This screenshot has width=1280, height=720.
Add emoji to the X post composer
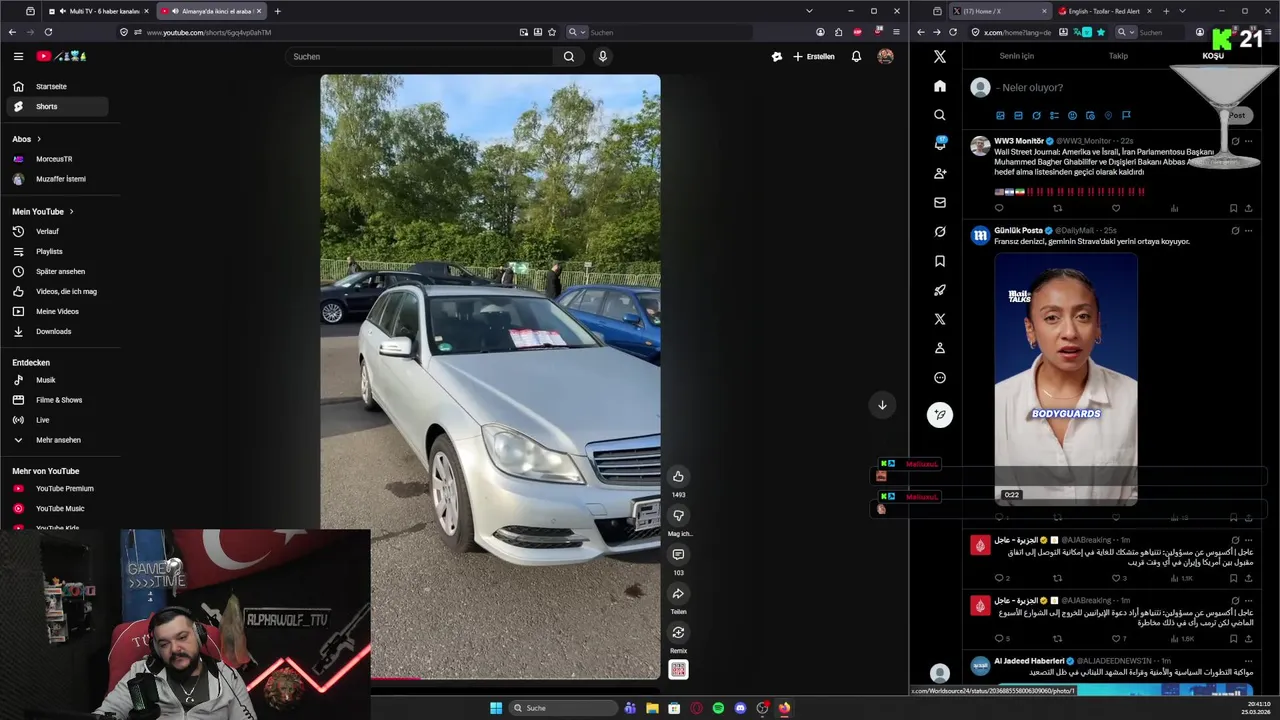1072,116
